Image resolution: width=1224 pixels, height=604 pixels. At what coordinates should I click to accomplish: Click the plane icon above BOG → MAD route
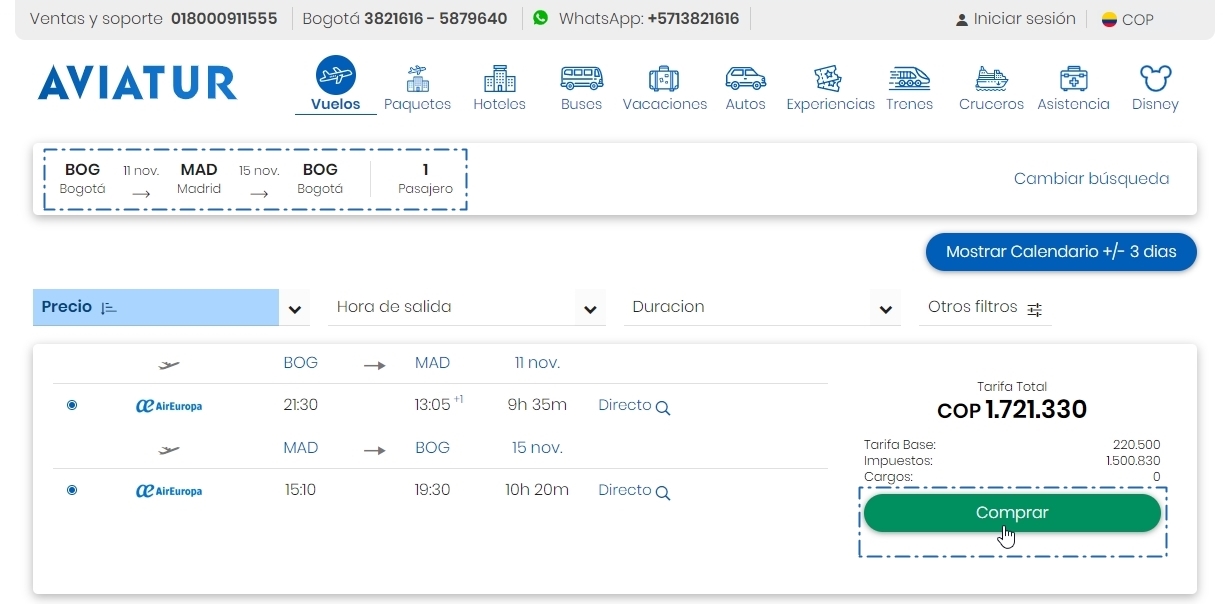[x=169, y=365]
